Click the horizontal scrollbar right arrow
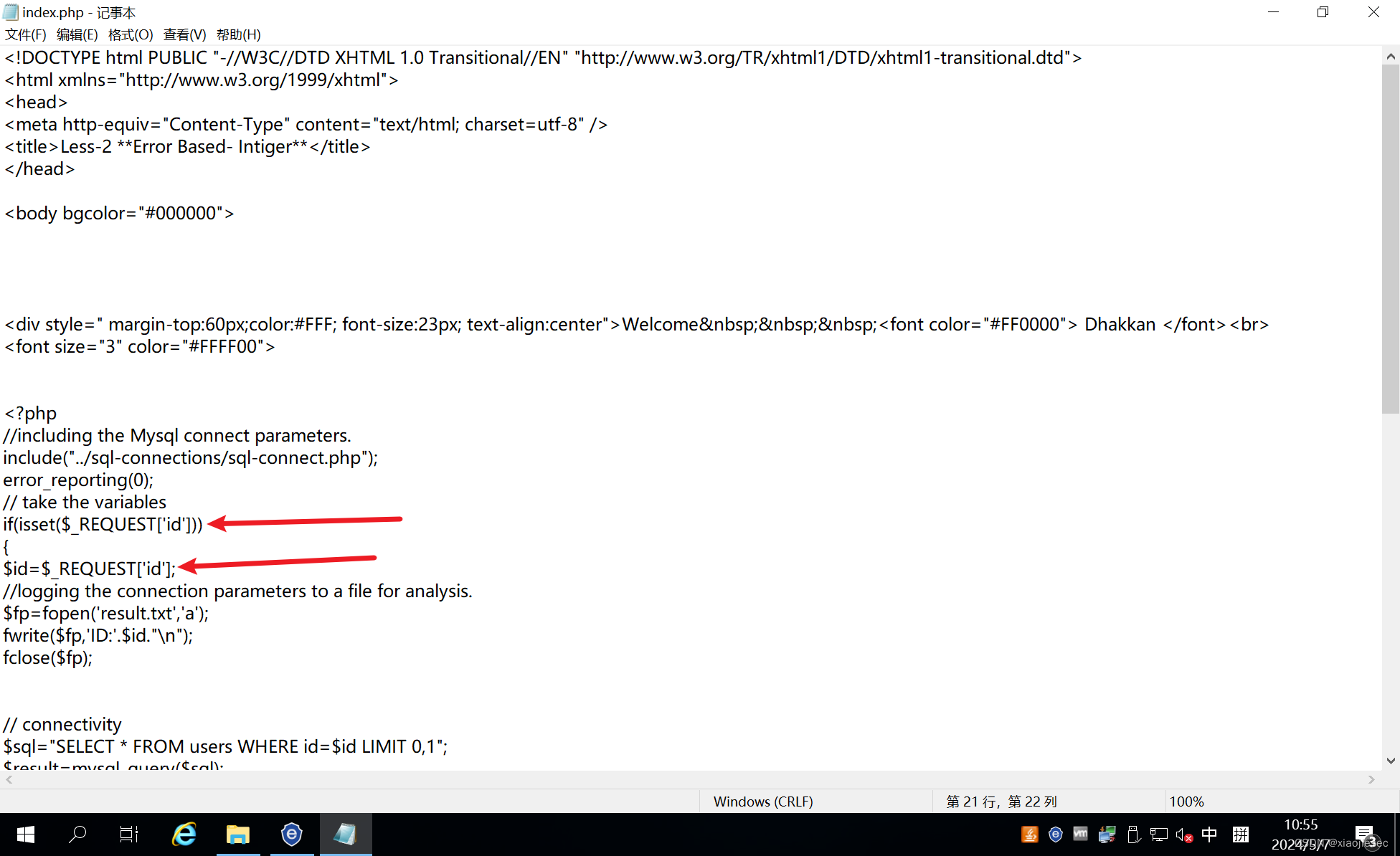Screen dimensions: 1400x856 point(1371,779)
